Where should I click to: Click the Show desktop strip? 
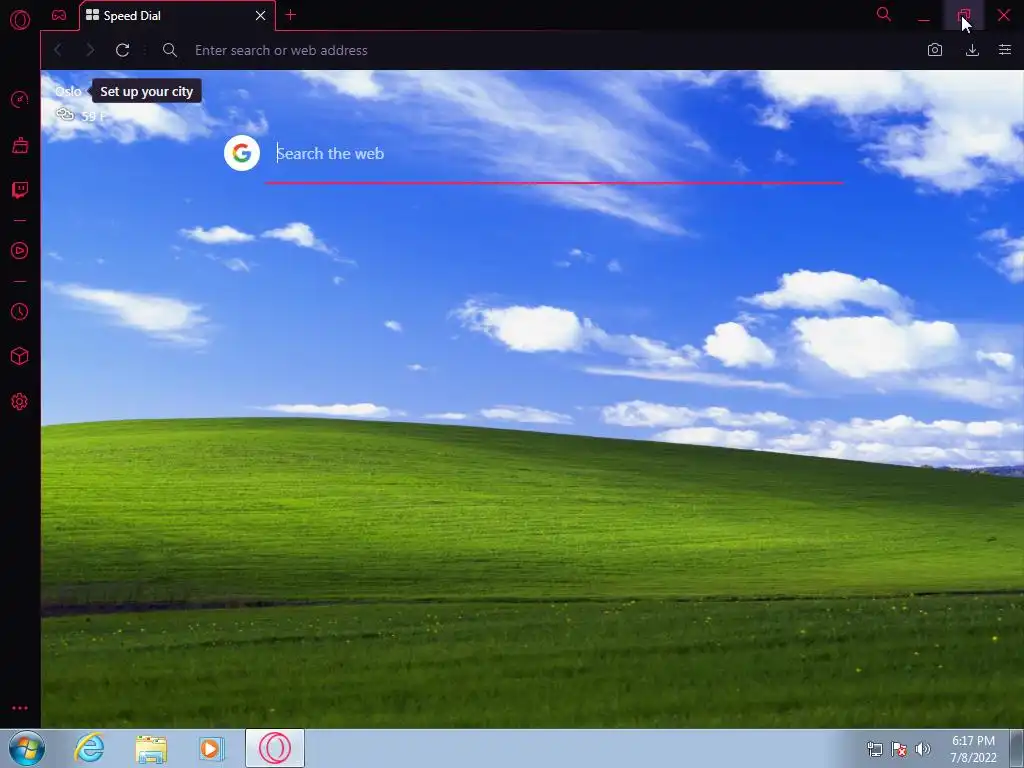pos(1017,748)
